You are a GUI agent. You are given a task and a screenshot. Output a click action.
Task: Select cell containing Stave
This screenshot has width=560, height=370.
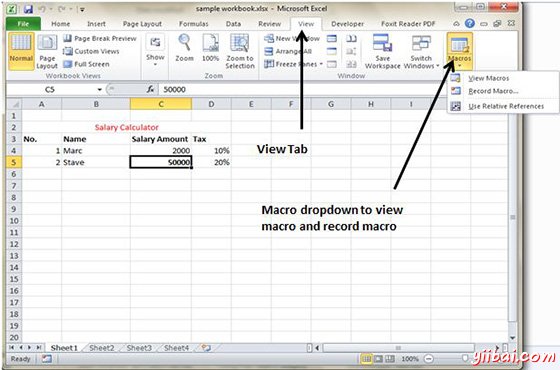point(96,162)
